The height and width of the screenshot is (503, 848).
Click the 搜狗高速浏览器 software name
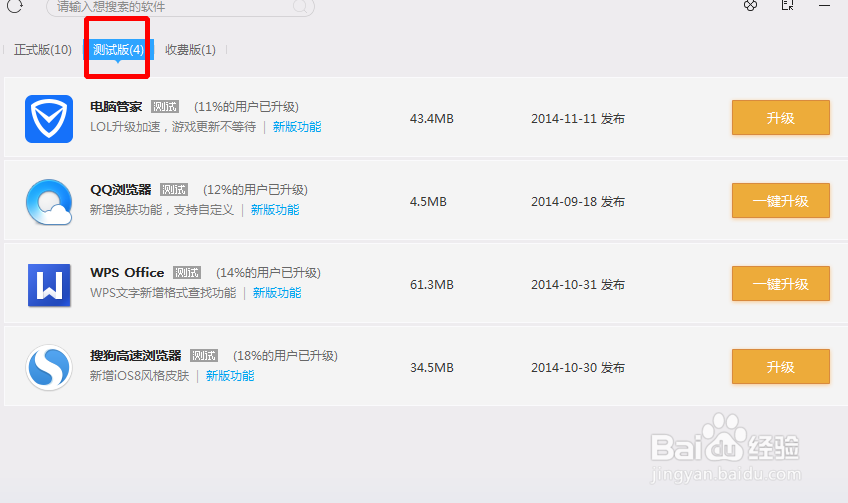pos(136,355)
